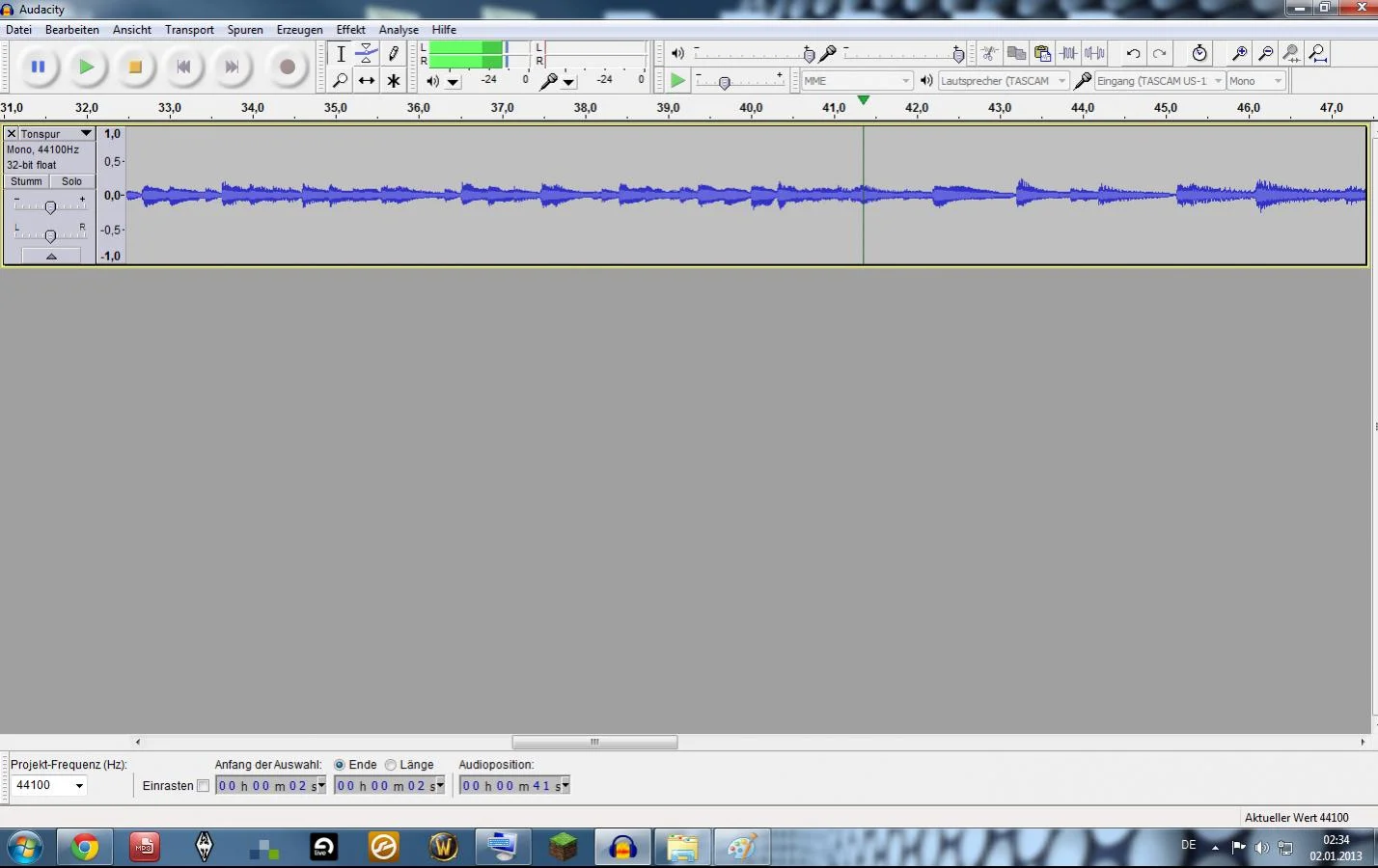The width and height of the screenshot is (1378, 868).
Task: Activate the Time Shift tool
Action: click(x=367, y=81)
